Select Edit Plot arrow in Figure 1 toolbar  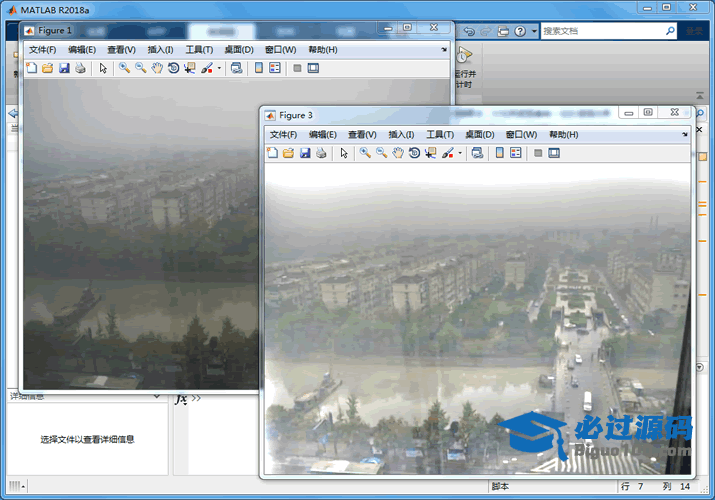[x=103, y=68]
